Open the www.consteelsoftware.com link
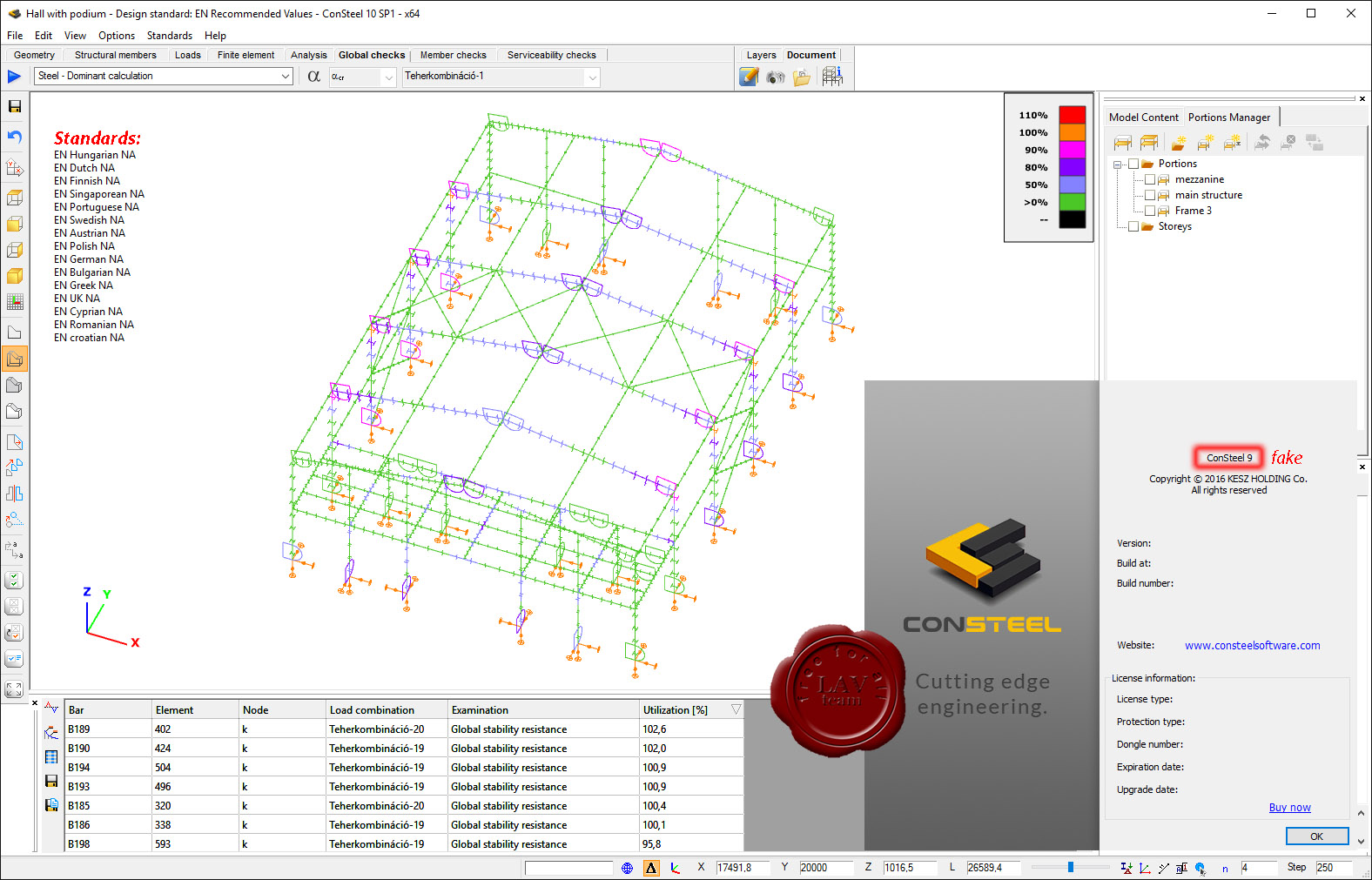The height and width of the screenshot is (880, 1372). pos(1252,646)
